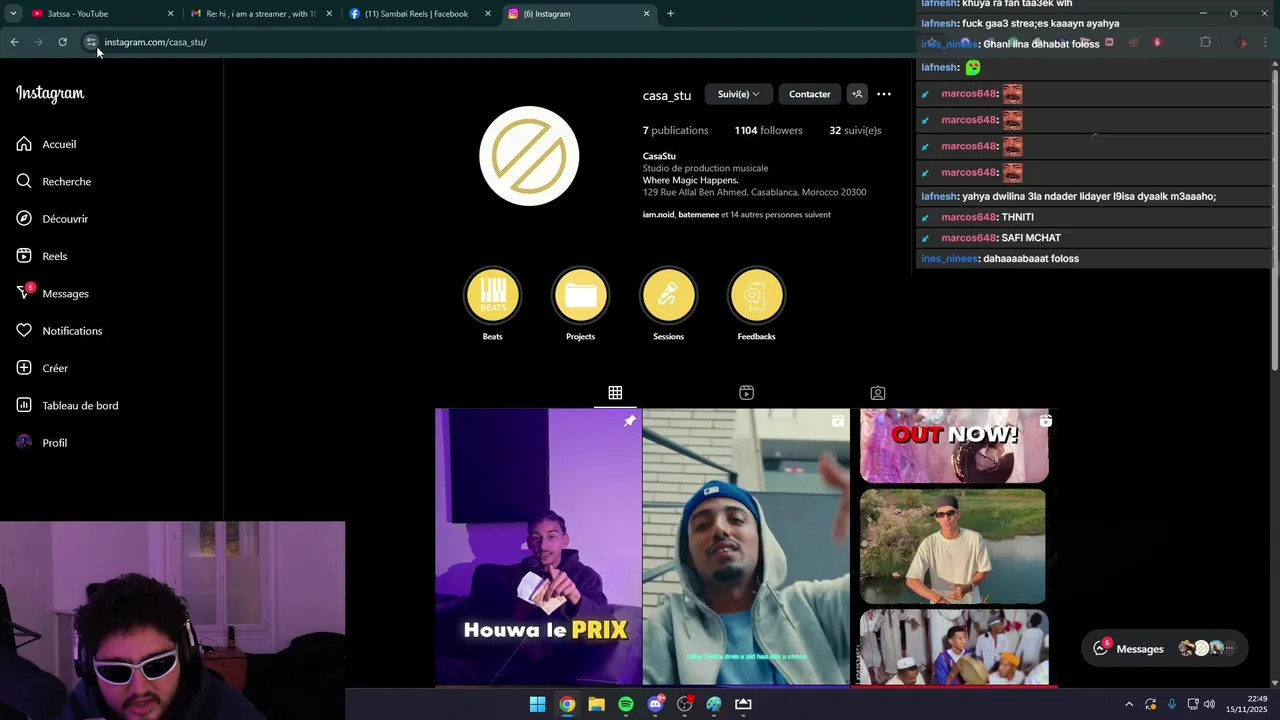Open OBS Studio from the taskbar
Image resolution: width=1280 pixels, height=720 pixels.
pos(685,704)
